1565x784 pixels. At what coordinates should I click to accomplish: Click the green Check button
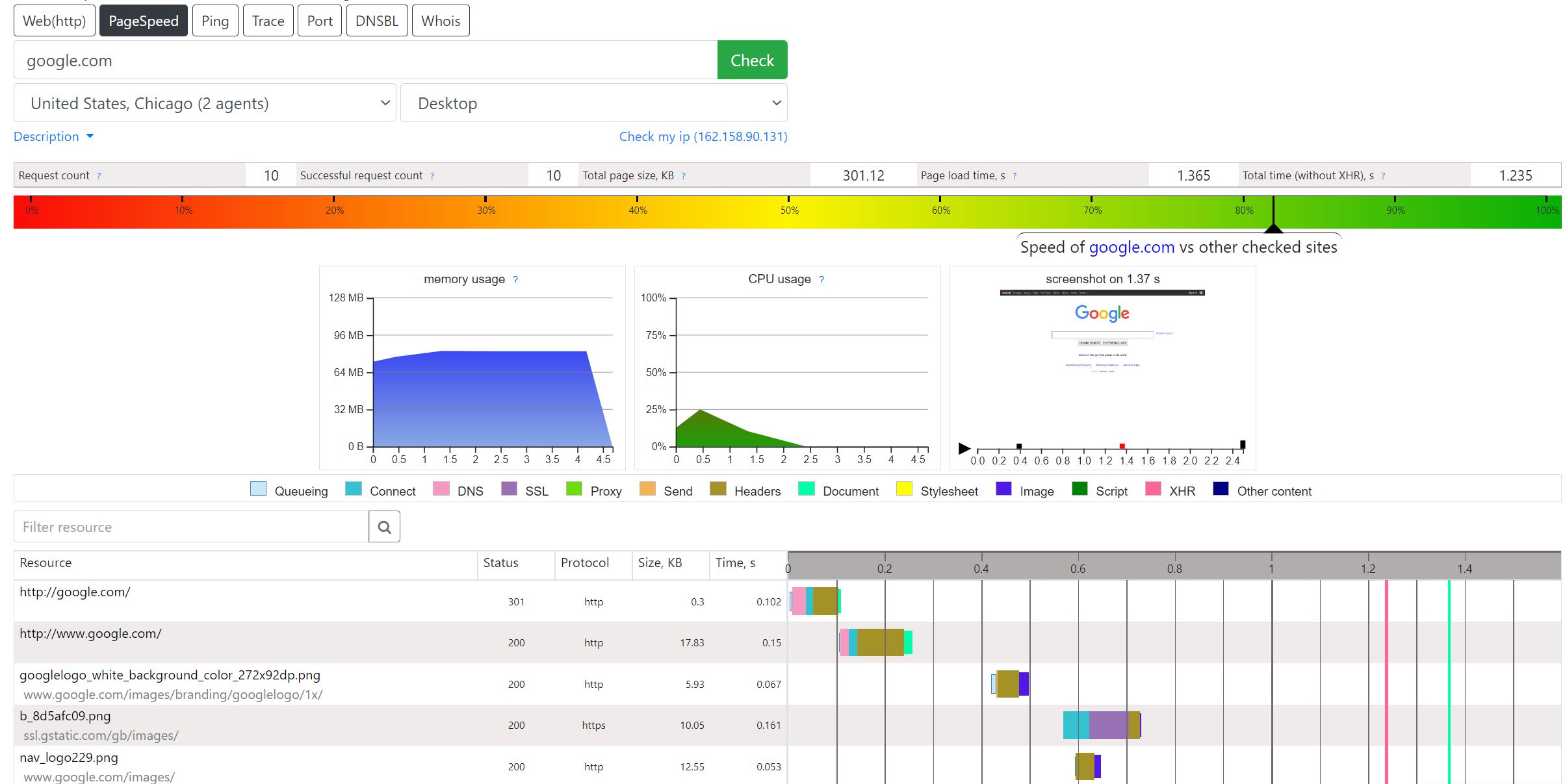click(752, 60)
